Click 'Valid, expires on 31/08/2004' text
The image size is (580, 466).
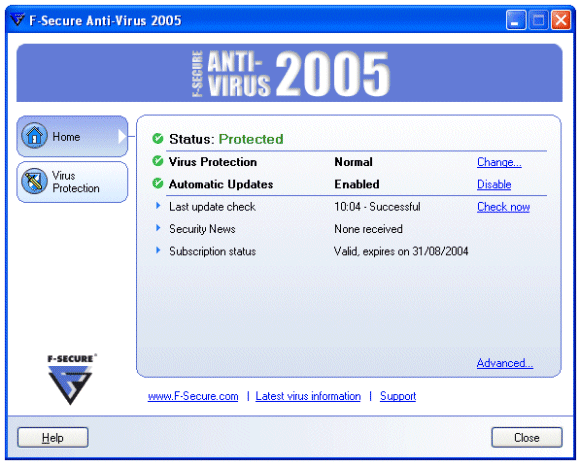401,251
